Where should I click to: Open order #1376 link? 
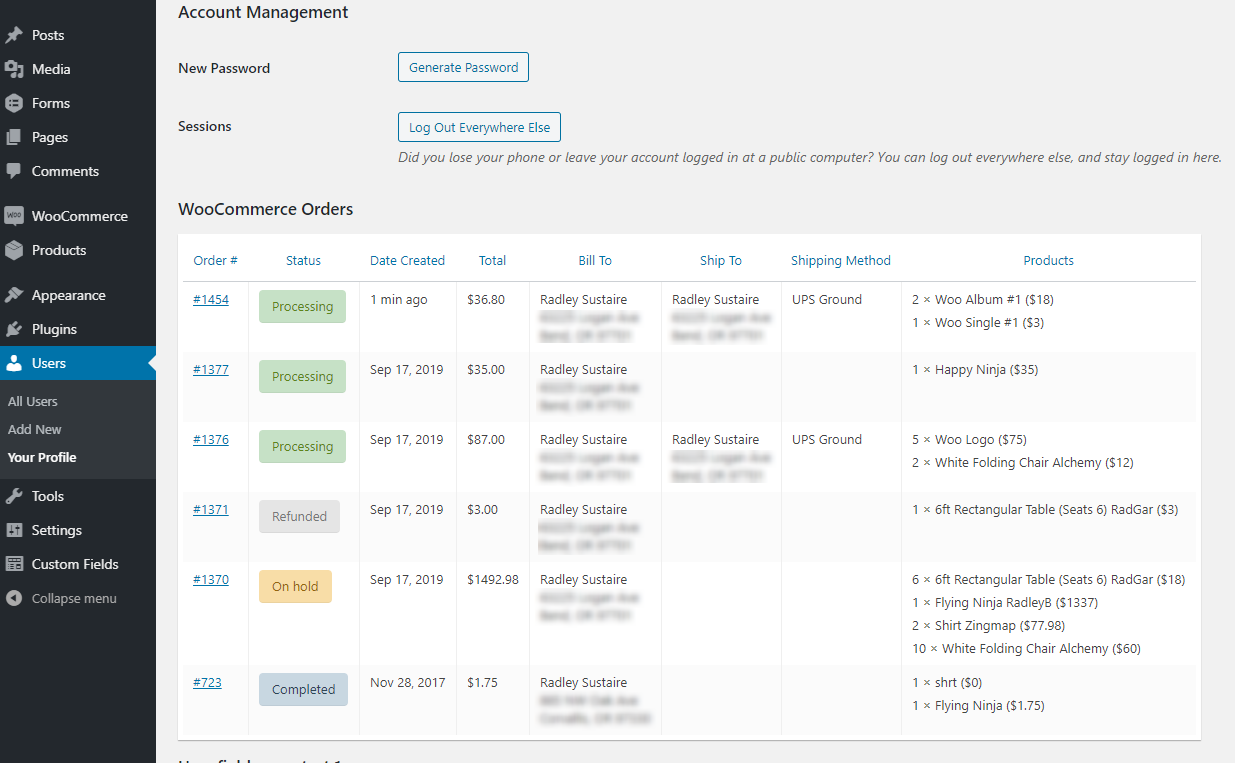pos(211,439)
